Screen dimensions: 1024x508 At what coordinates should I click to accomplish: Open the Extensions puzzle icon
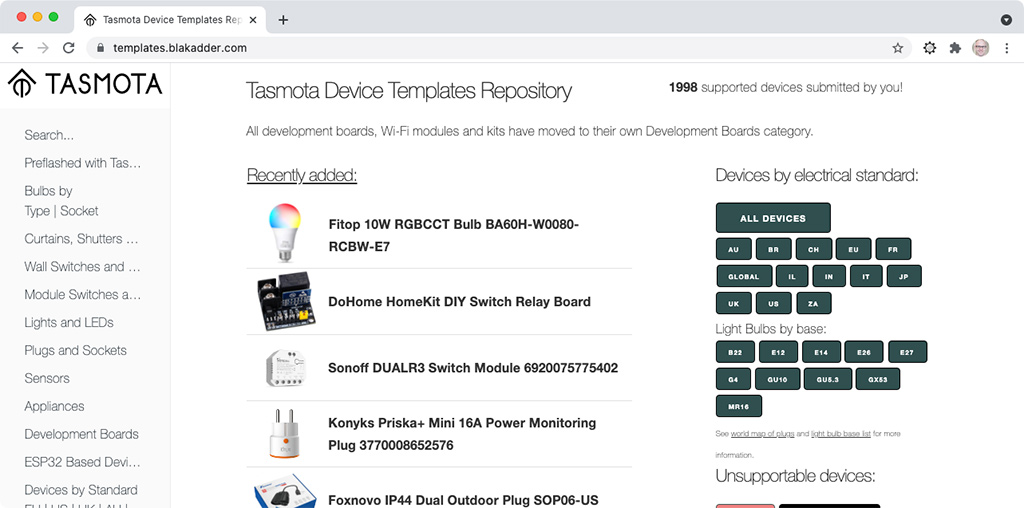(955, 48)
